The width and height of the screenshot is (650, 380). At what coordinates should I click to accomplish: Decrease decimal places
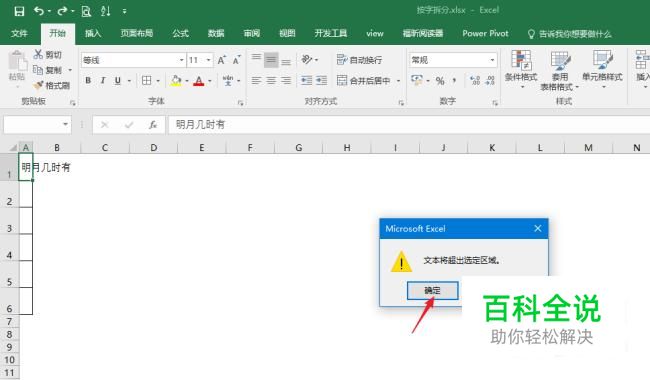point(490,80)
